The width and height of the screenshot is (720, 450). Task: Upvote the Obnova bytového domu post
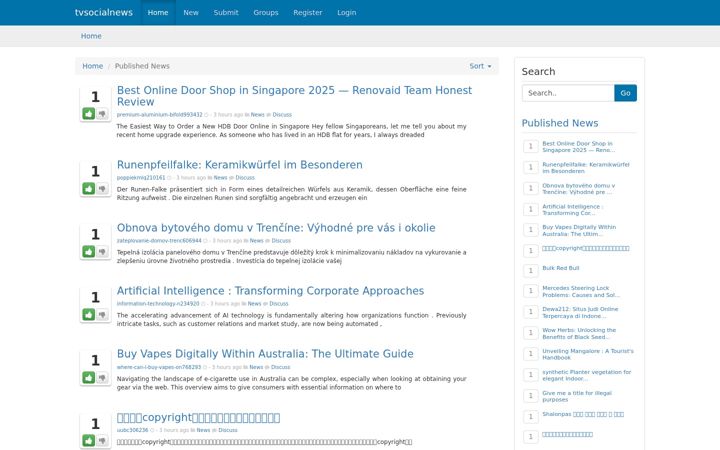89,251
